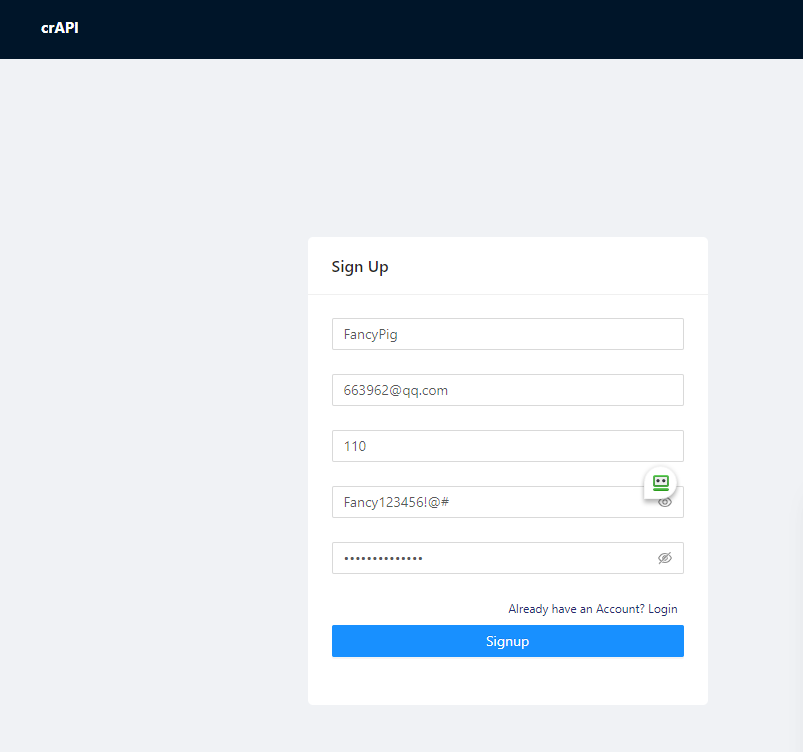This screenshot has height=752, width=803.
Task: Focus the password field showing Fancy123456!@#
Action: click(490, 502)
